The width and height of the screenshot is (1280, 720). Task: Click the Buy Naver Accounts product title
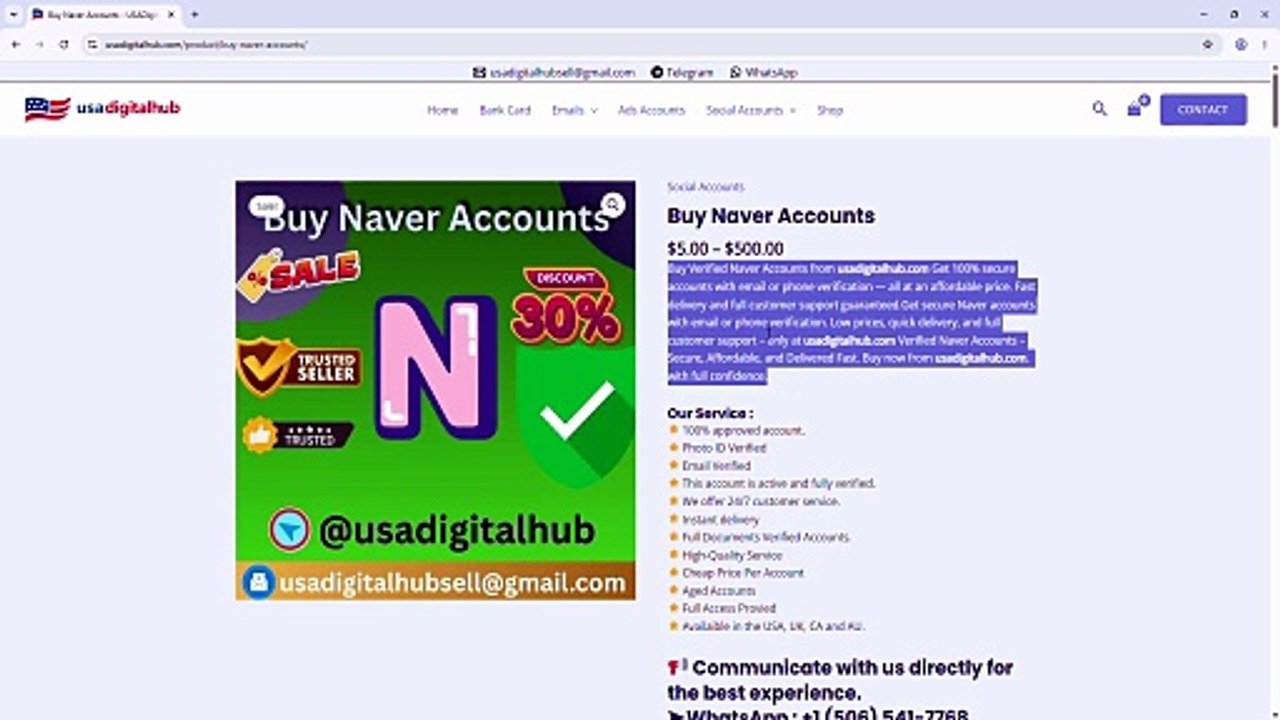click(771, 216)
